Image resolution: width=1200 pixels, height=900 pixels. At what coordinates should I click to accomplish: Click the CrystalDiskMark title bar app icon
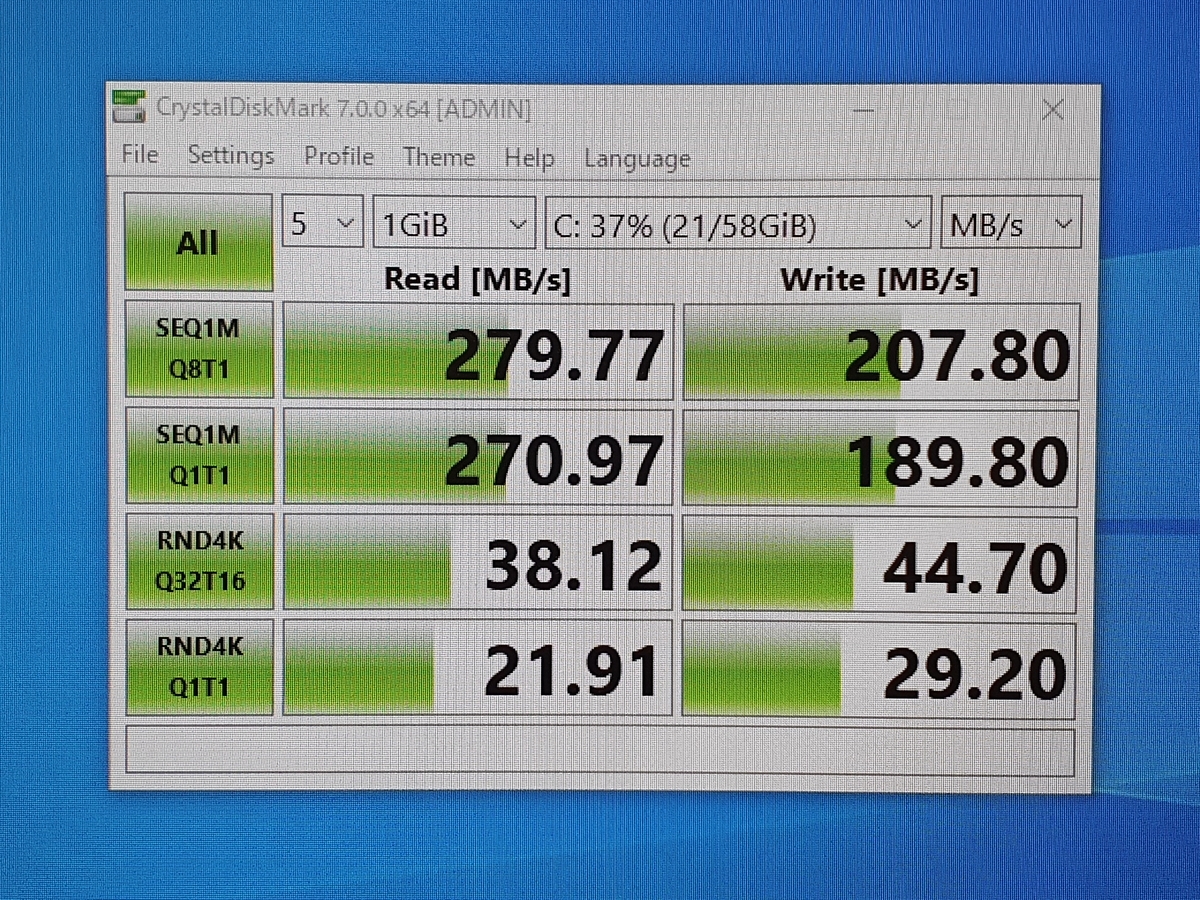130,107
